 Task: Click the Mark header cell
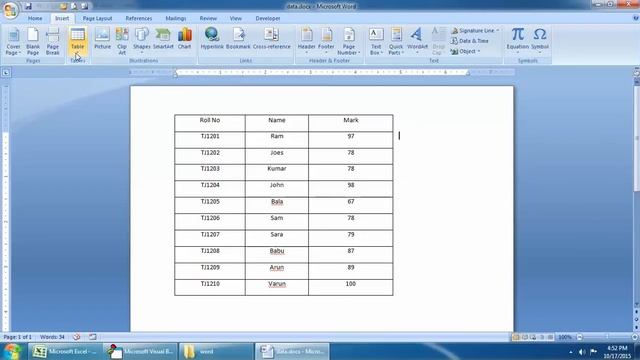[x=351, y=123]
